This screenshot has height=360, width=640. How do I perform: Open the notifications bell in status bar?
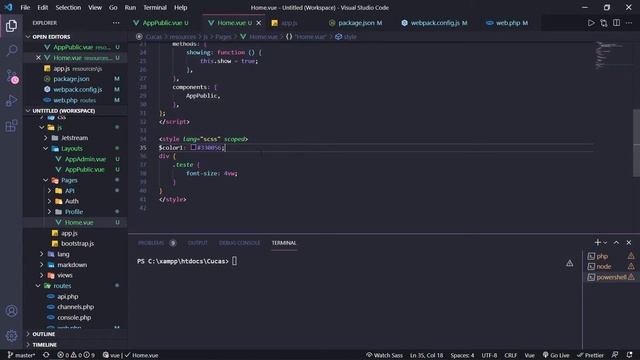point(630,355)
